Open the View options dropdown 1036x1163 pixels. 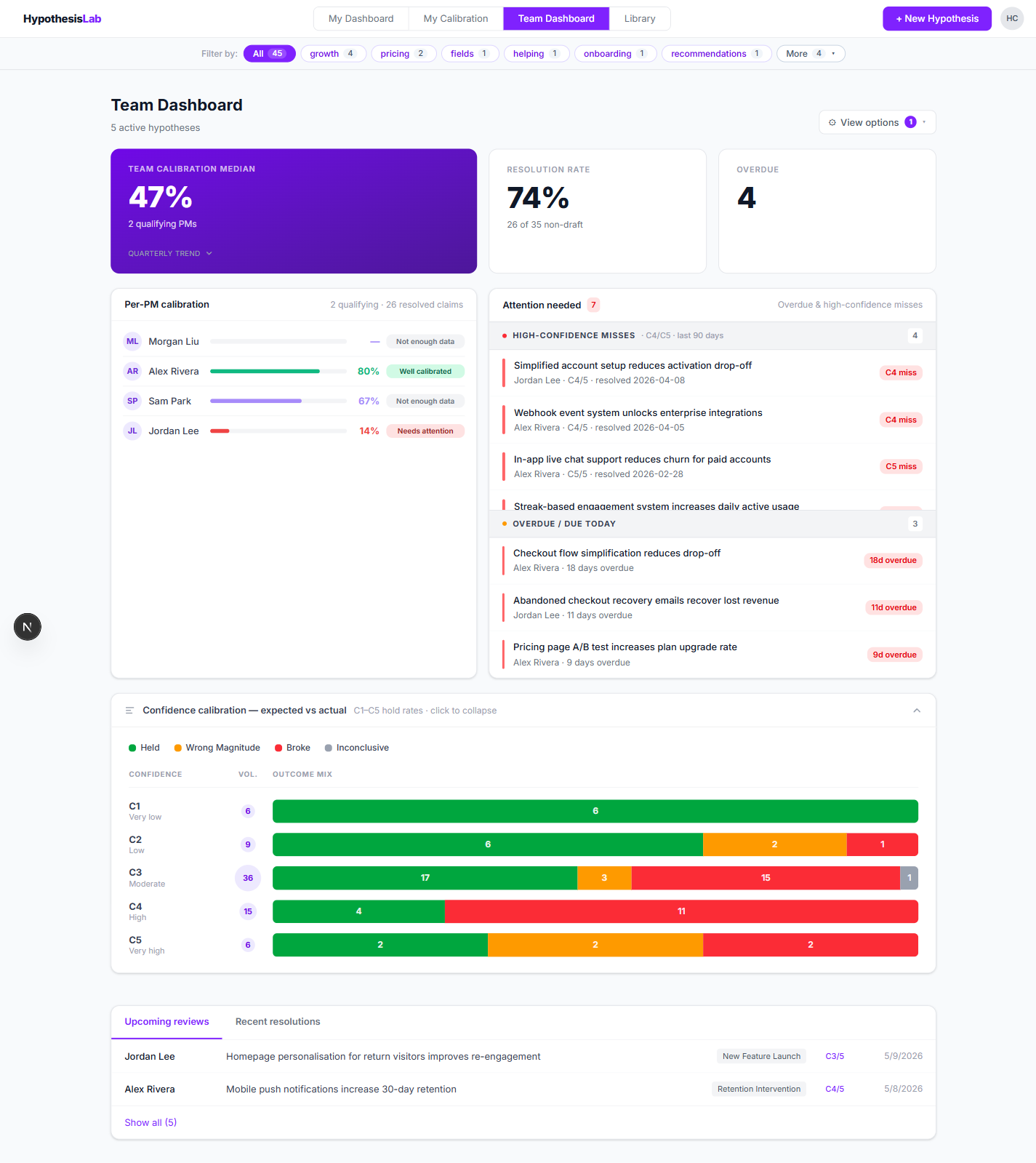(877, 122)
